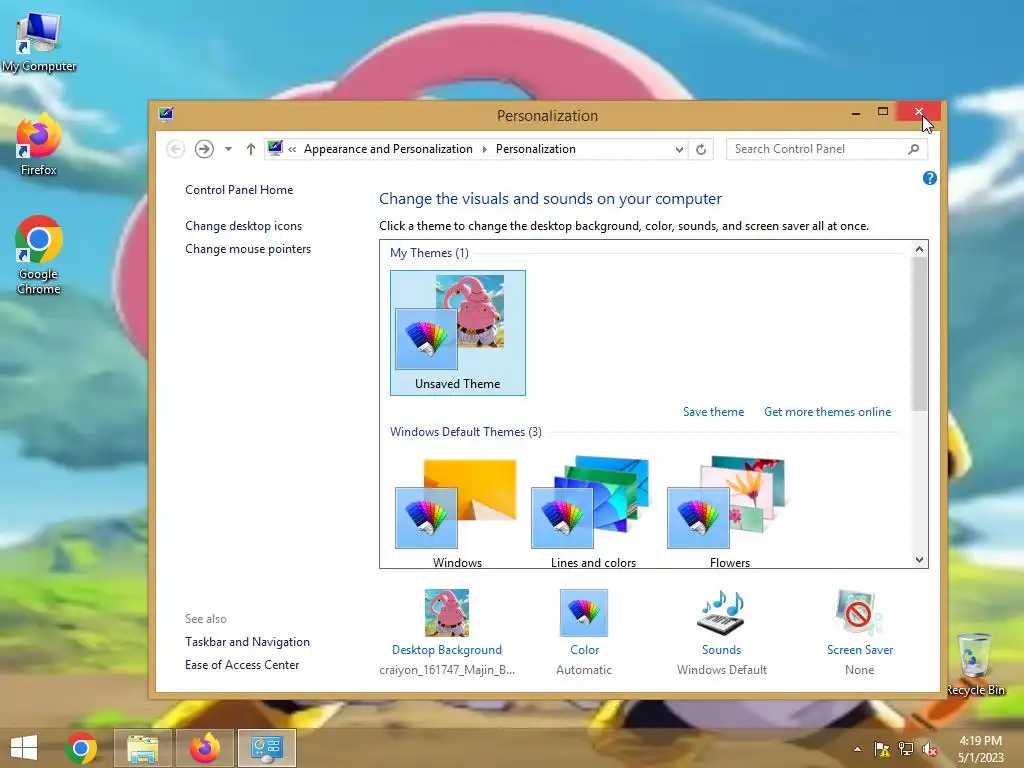Click the refresh button in address bar
Screen dimensions: 1024x768
[701, 150]
